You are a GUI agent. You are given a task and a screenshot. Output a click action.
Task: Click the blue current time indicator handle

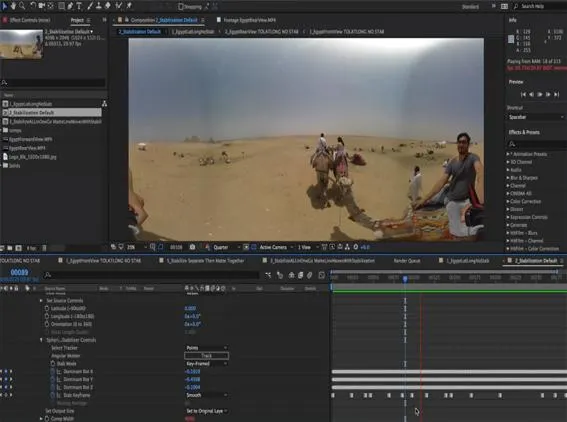[x=405, y=278]
